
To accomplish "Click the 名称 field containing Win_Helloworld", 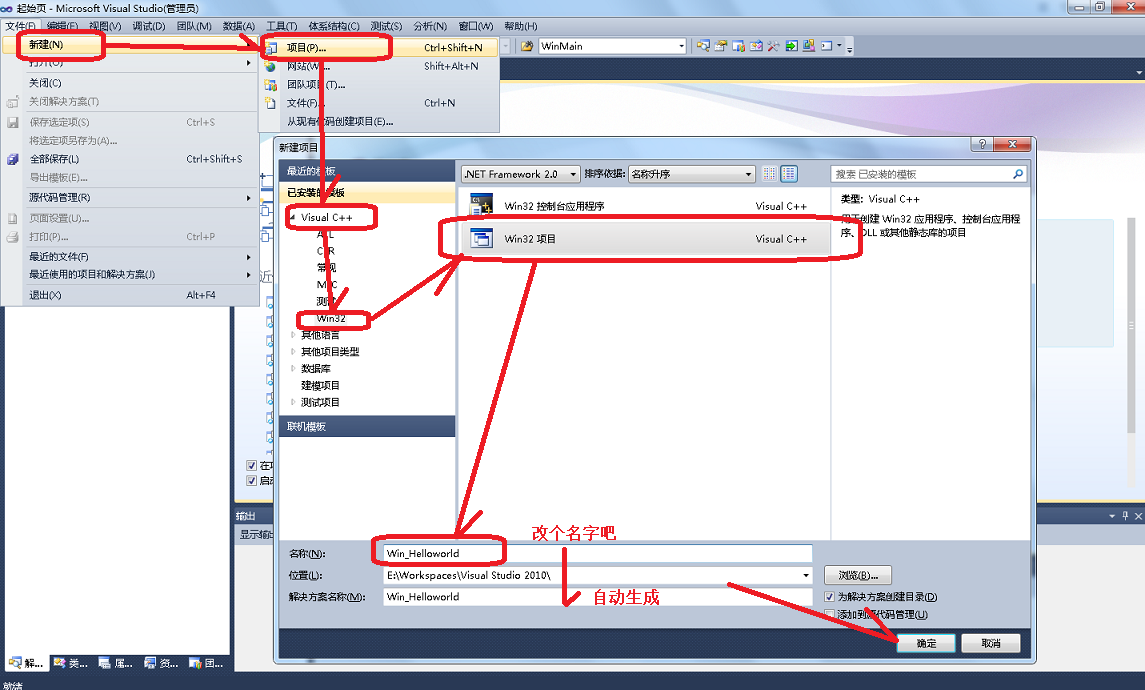I will pos(597,553).
